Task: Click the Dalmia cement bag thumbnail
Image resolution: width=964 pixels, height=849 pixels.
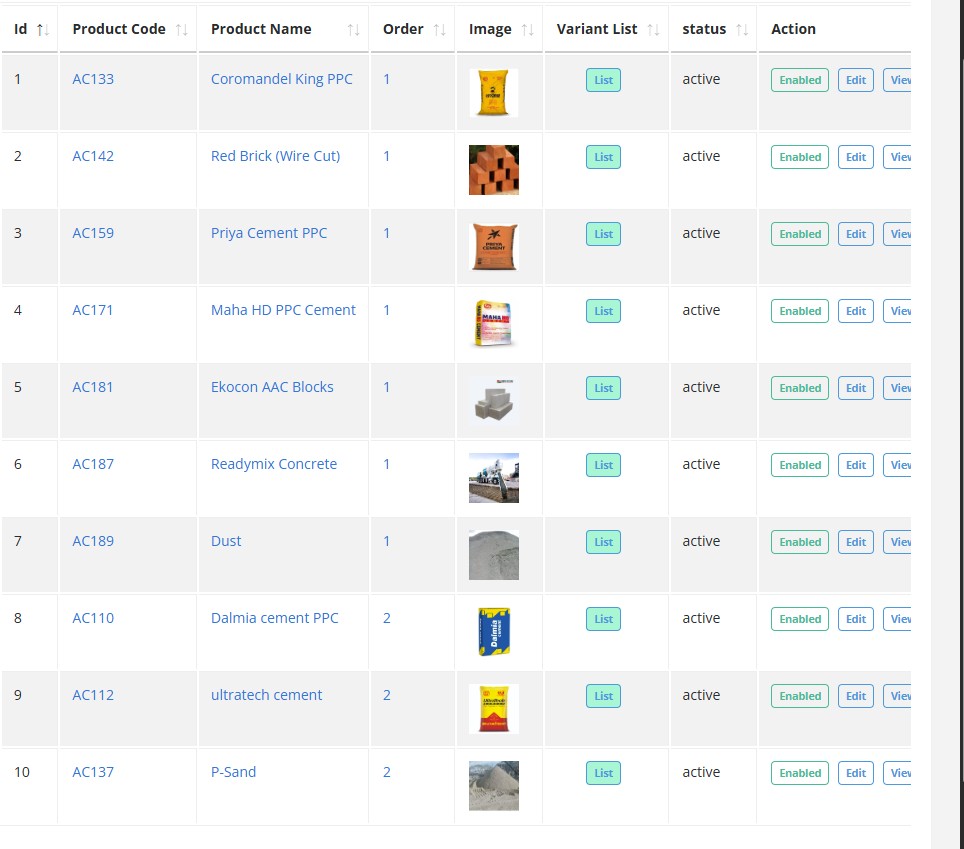Action: click(493, 632)
